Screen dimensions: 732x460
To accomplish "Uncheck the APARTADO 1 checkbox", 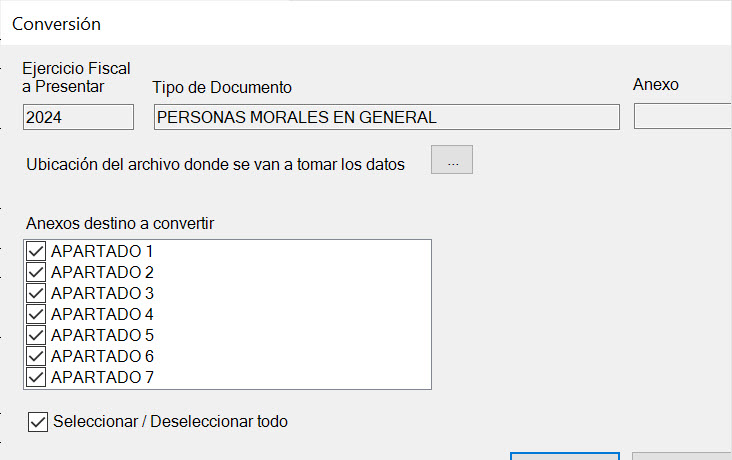I will pos(37,251).
